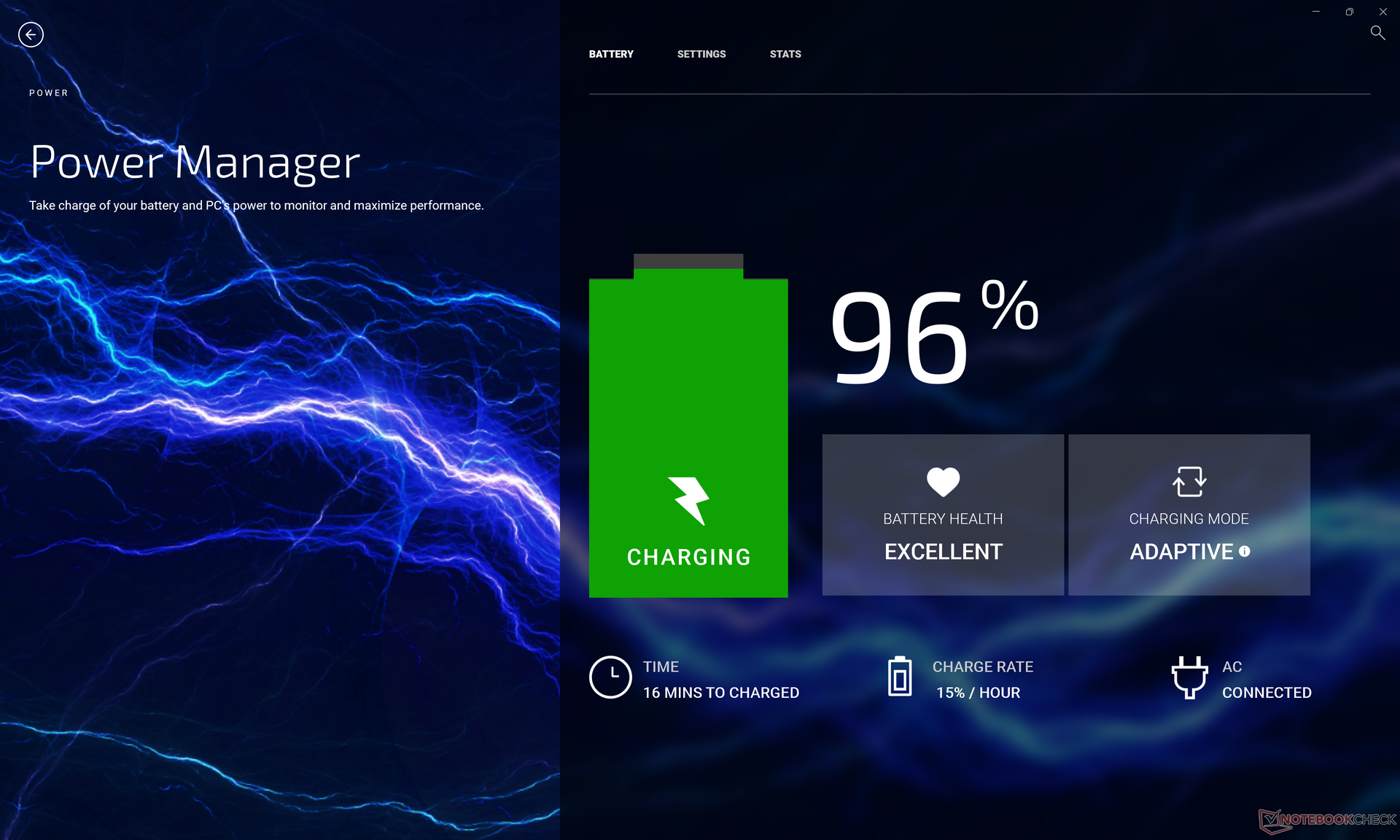Click the charge rate battery icon
Viewport: 1400px width, 840px height.
click(900, 677)
